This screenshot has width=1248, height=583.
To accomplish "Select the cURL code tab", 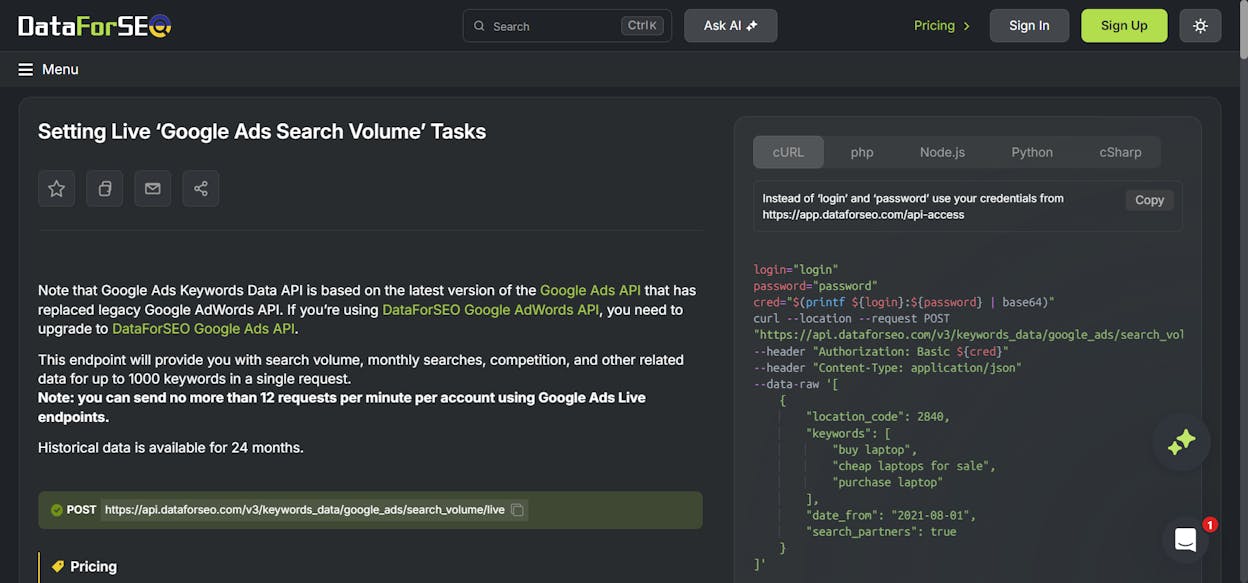I will click(x=788, y=152).
